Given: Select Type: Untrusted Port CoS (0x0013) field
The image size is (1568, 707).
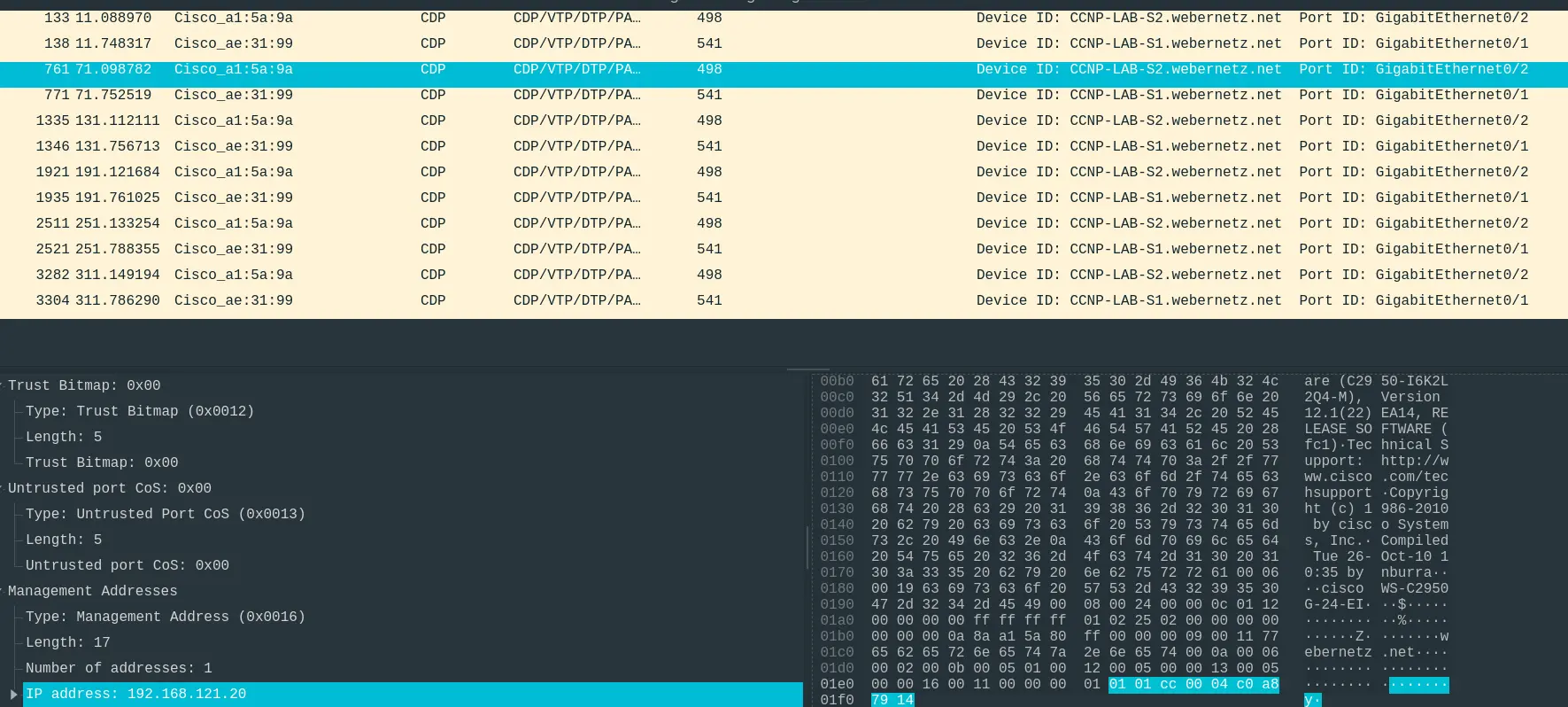Looking at the screenshot, I should (165, 514).
